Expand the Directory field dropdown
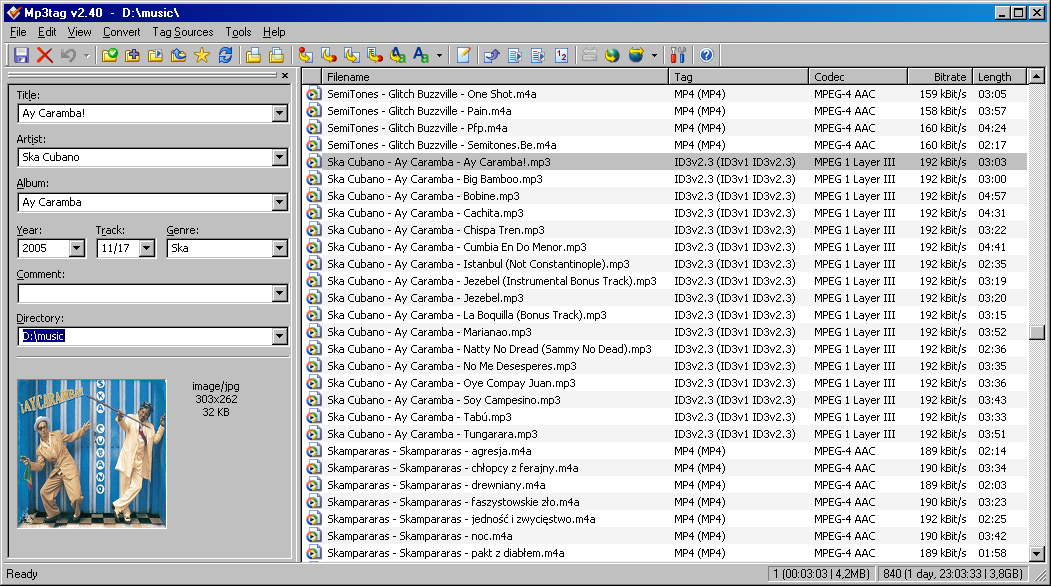Viewport: 1051px width, 586px height. tap(280, 336)
